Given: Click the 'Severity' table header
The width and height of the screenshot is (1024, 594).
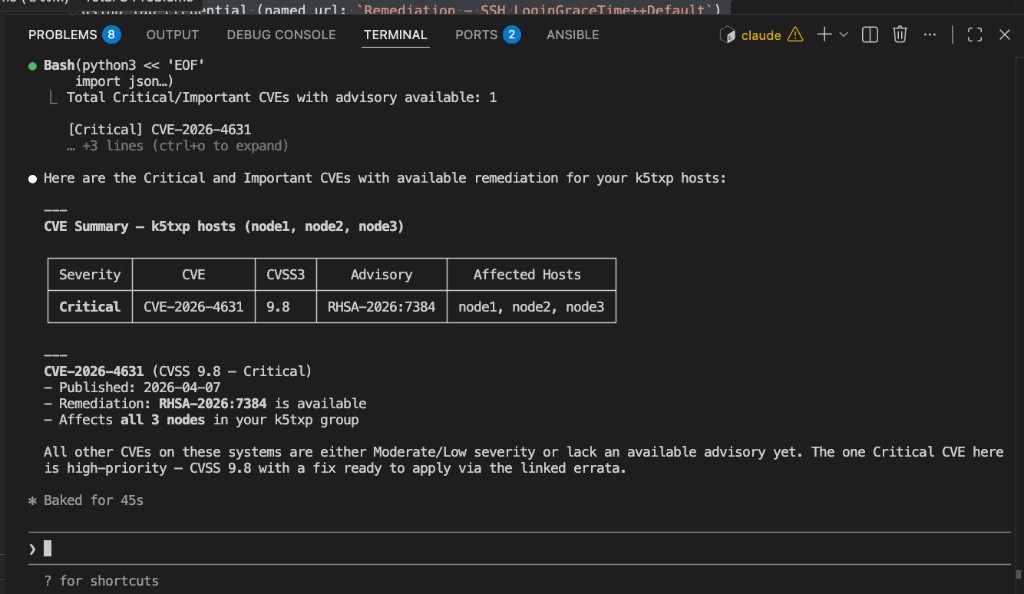Looking at the screenshot, I should [x=89, y=275].
